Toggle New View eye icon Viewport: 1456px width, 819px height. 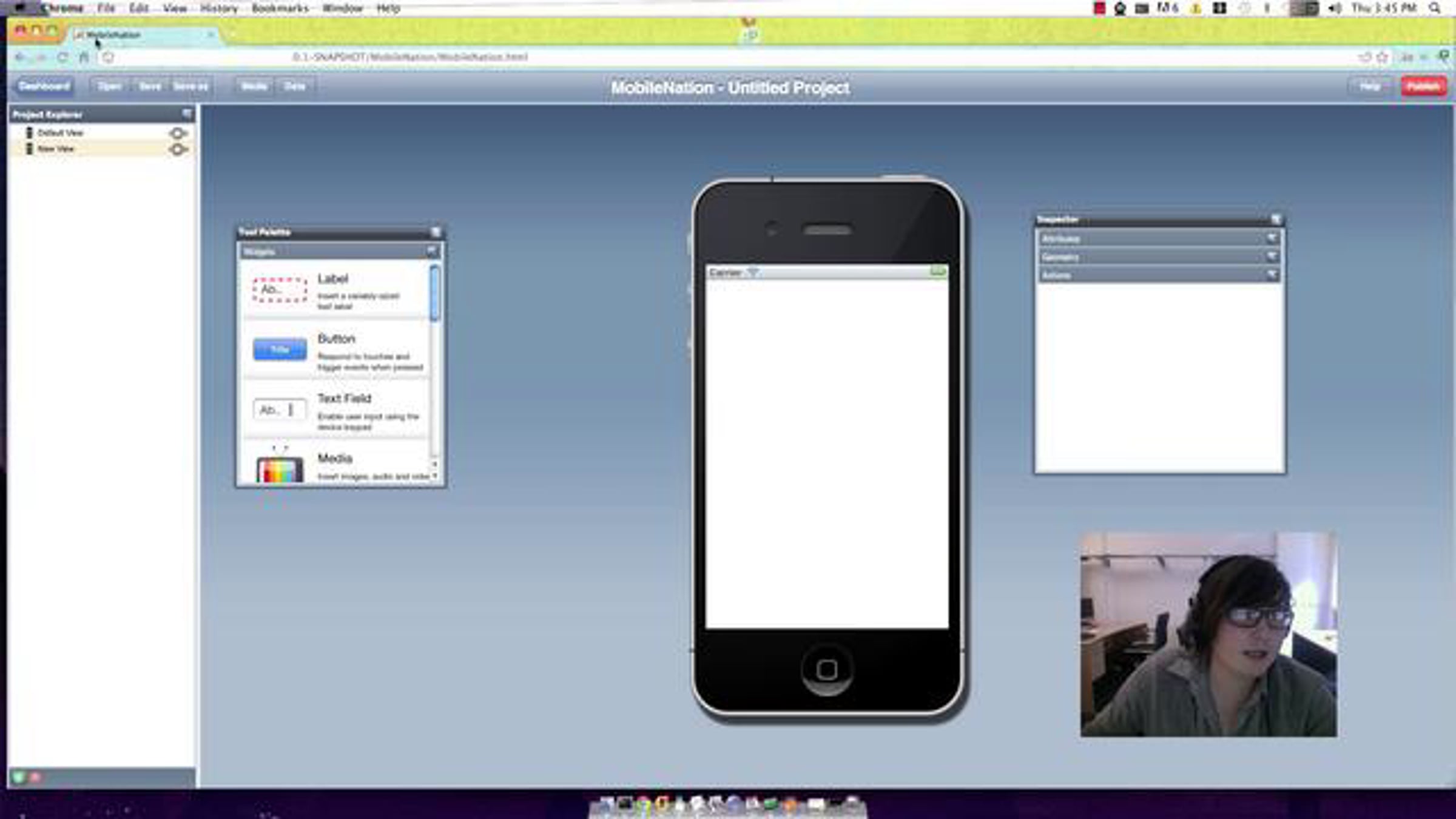(x=178, y=149)
